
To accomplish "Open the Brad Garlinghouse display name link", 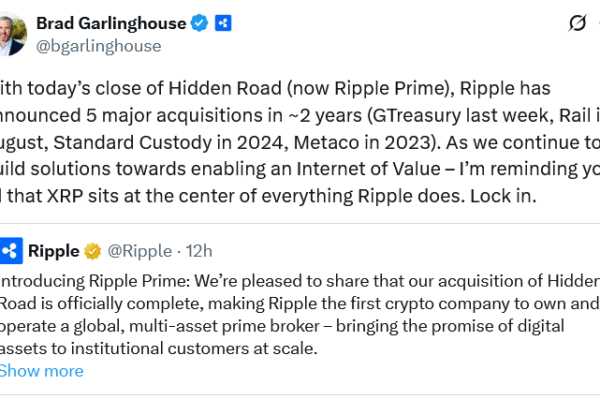I will 112,22.
